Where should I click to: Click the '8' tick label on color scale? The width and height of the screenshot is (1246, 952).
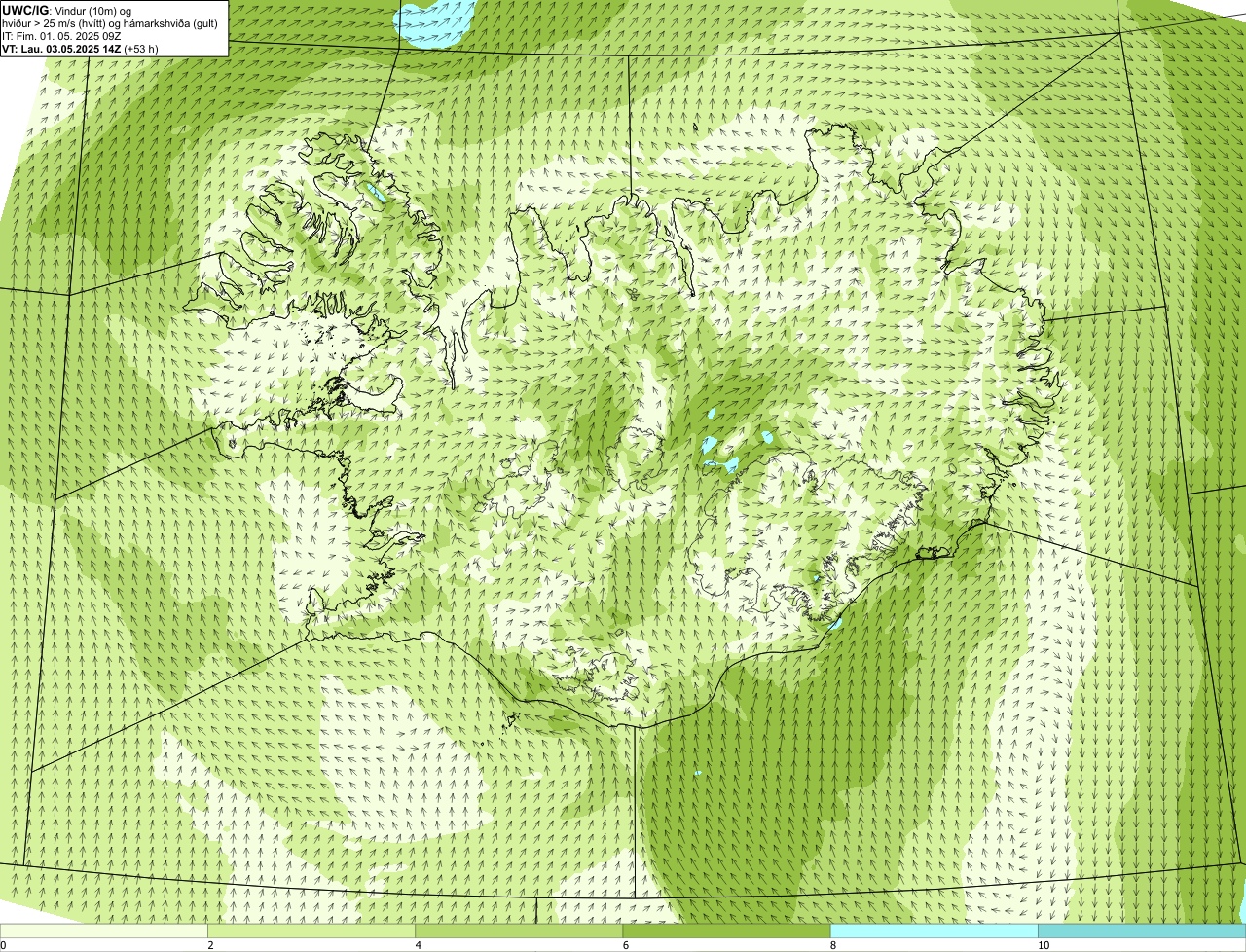(x=832, y=945)
